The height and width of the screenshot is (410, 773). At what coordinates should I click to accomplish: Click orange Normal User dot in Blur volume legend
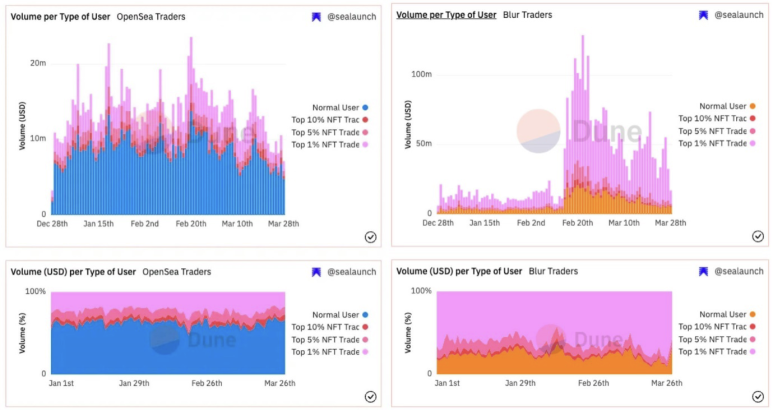(x=753, y=106)
